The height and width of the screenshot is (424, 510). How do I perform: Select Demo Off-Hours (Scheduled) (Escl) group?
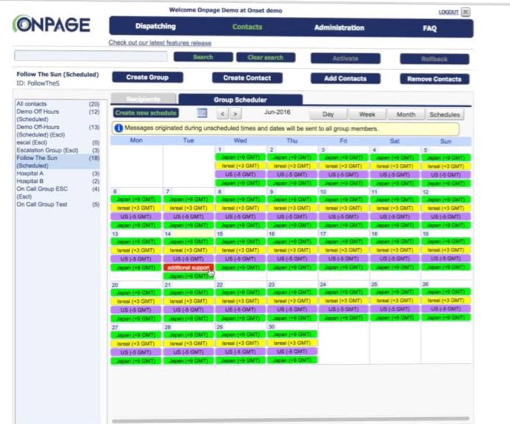tap(58, 131)
